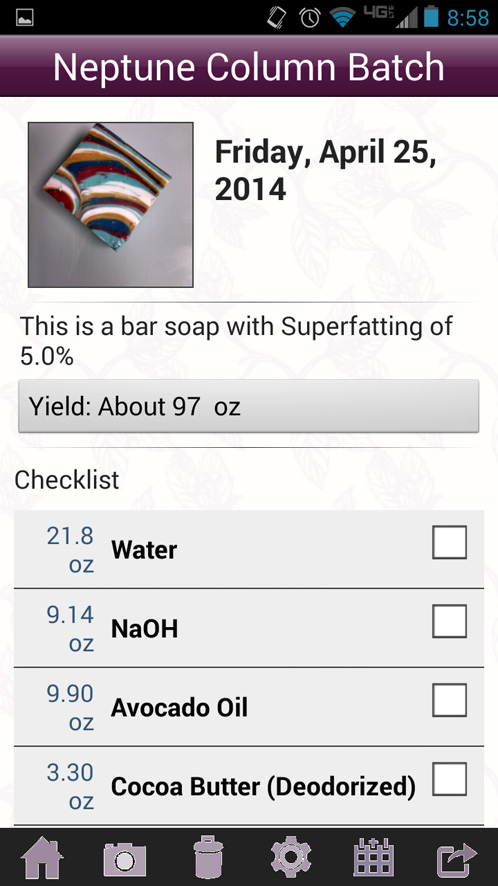Viewport: 498px width, 886px height.
Task: Tap the trash can delete icon
Action: [208, 857]
